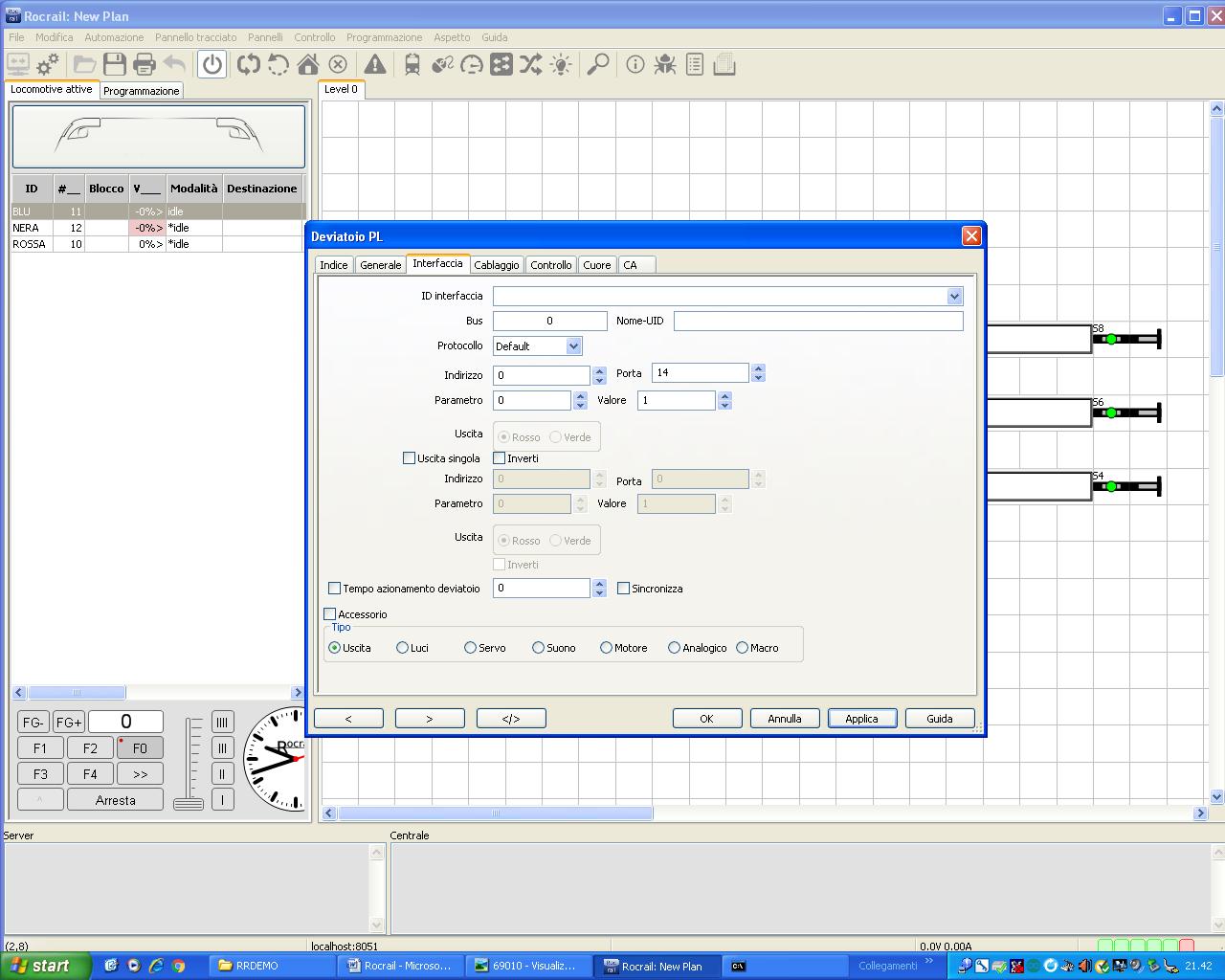Viewport: 1225px width, 980px height.
Task: Enable the Accessorio checkbox
Action: click(330, 614)
